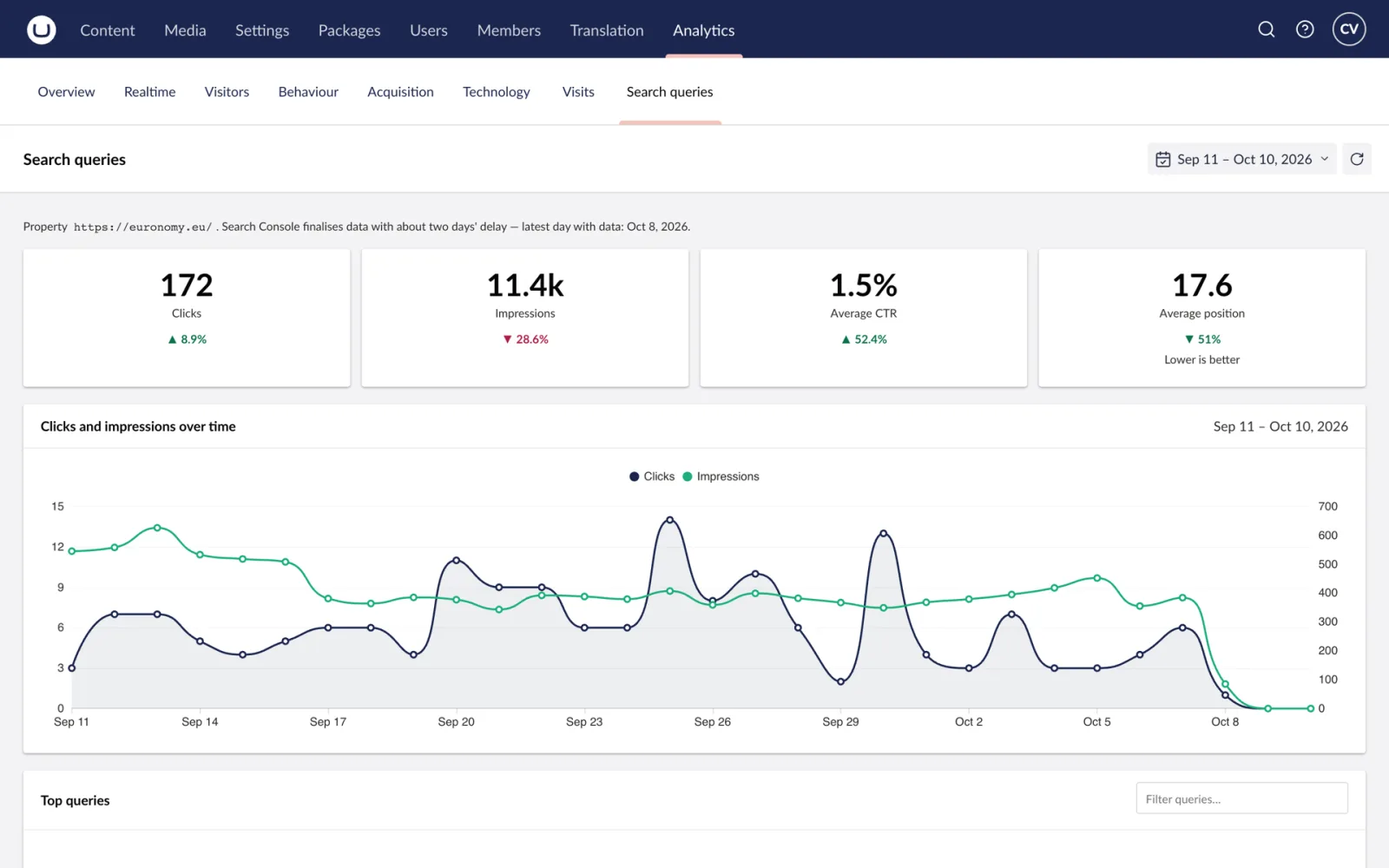Click the 1.5% Average CTR card
The image size is (1389, 868).
[x=864, y=318]
